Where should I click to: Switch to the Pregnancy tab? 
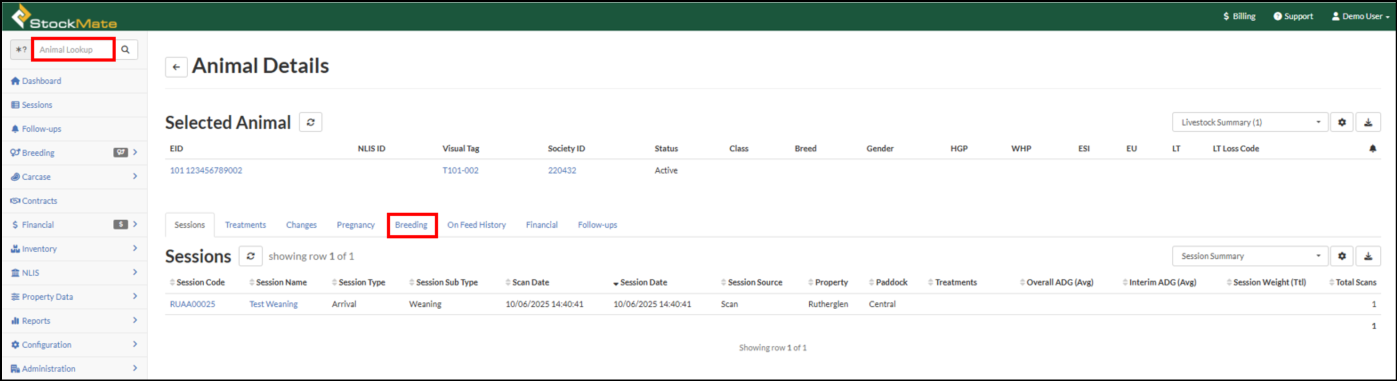click(x=356, y=225)
